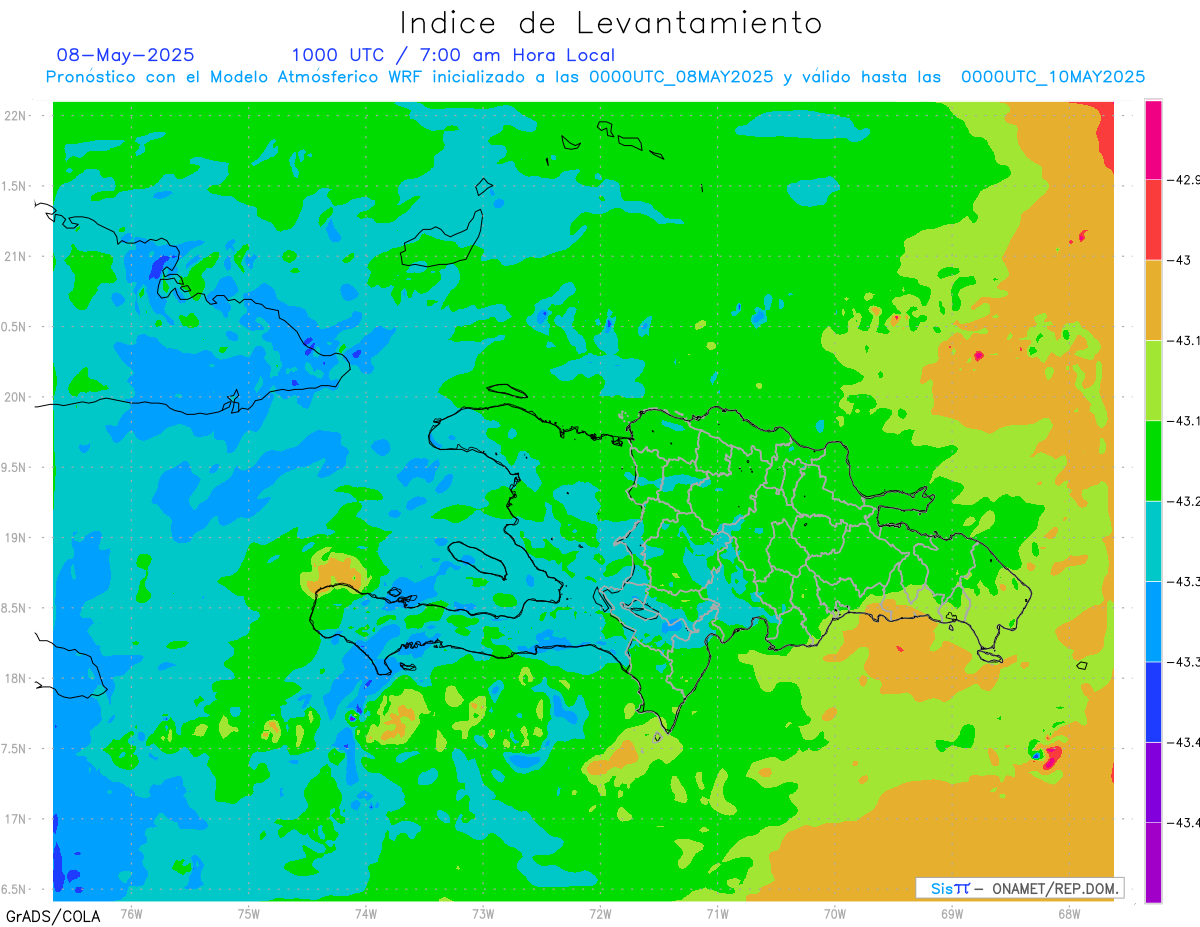The width and height of the screenshot is (1200, 927).
Task: Click the WRF forecast description line
Action: (x=595, y=77)
